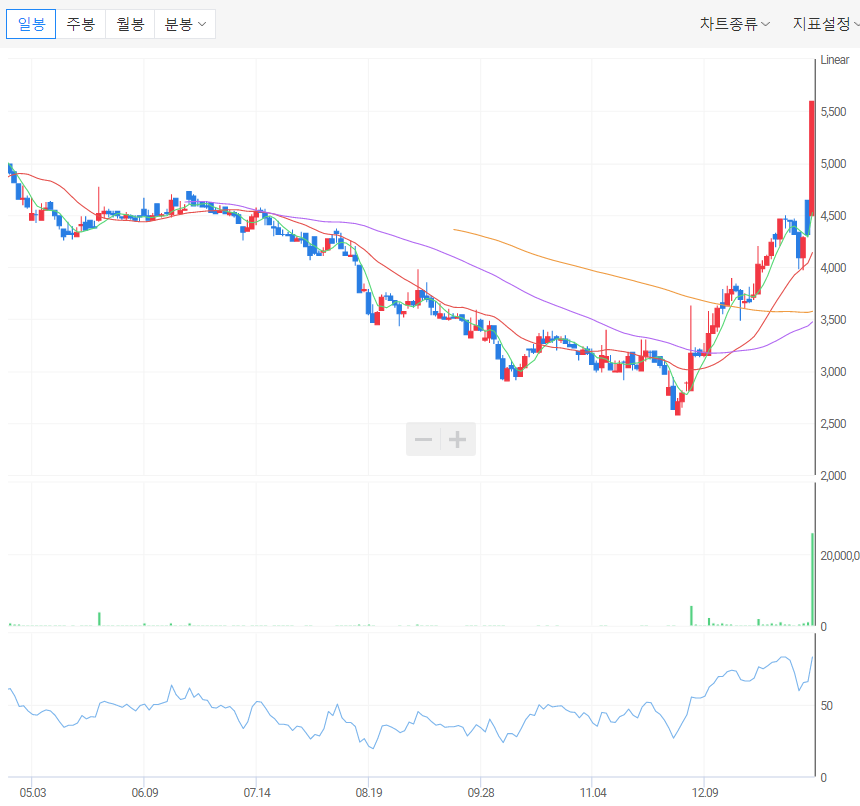Image resolution: width=860 pixels, height=806 pixels.
Task: Click the 3,500 price axis label
Action: point(834,320)
